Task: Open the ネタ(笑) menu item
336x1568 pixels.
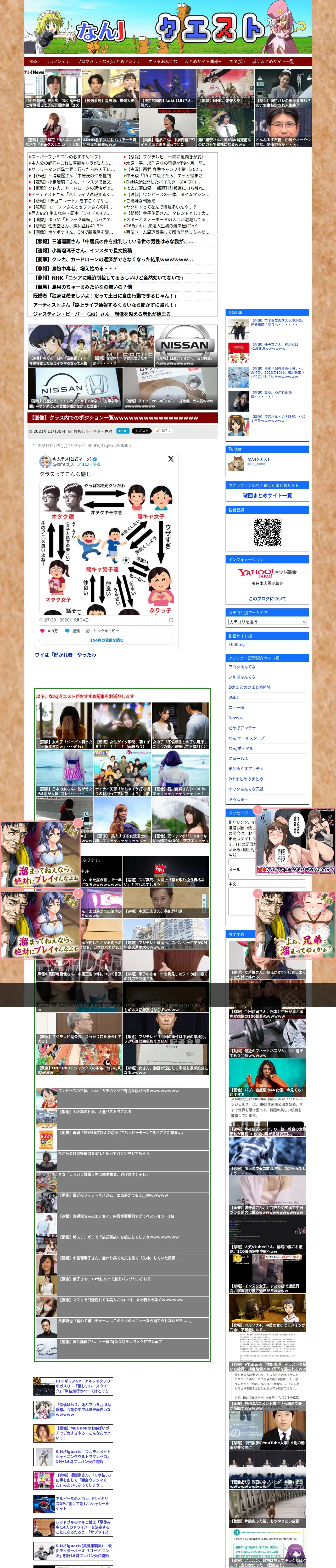Action: (x=237, y=61)
